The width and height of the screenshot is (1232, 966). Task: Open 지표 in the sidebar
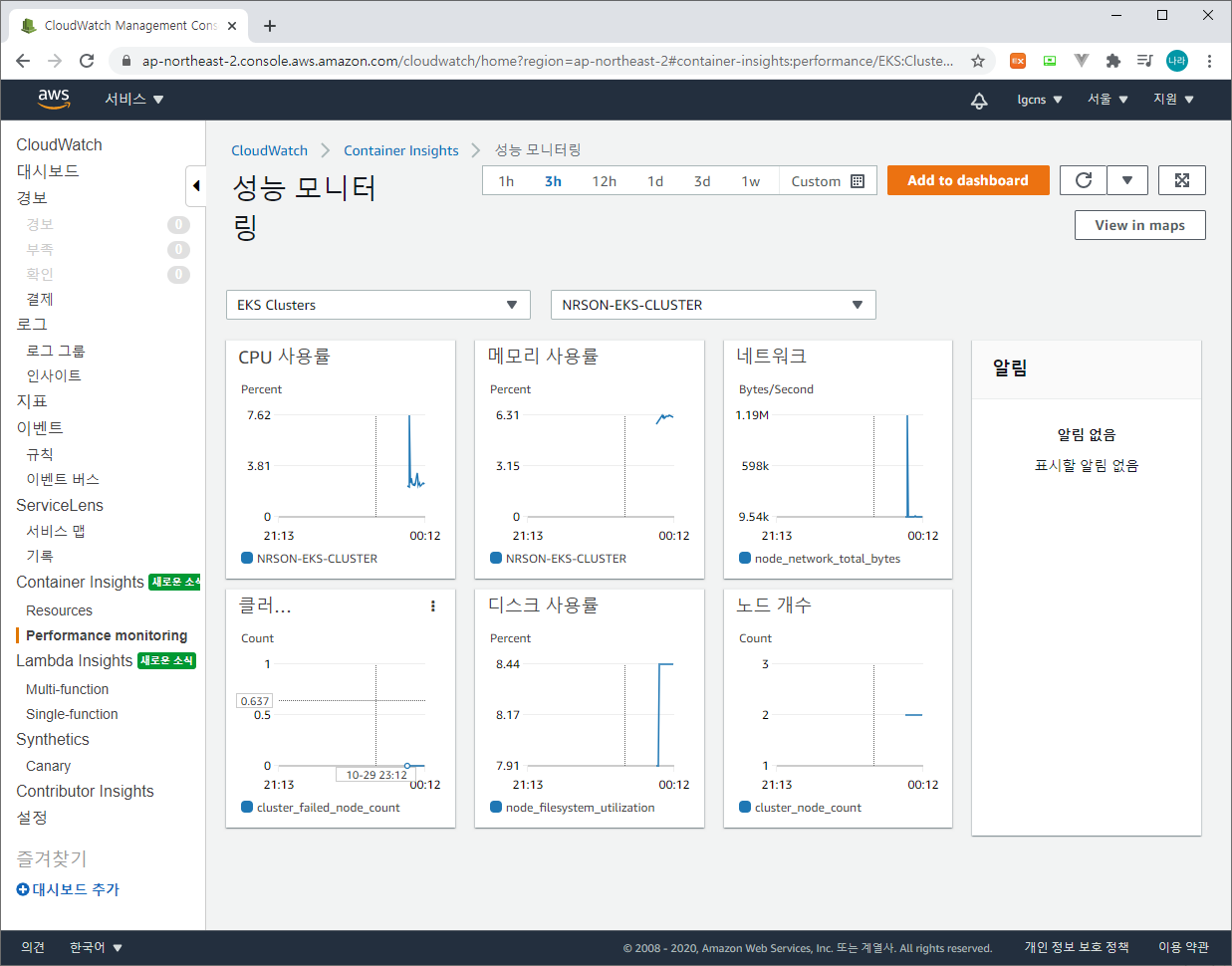click(x=32, y=401)
